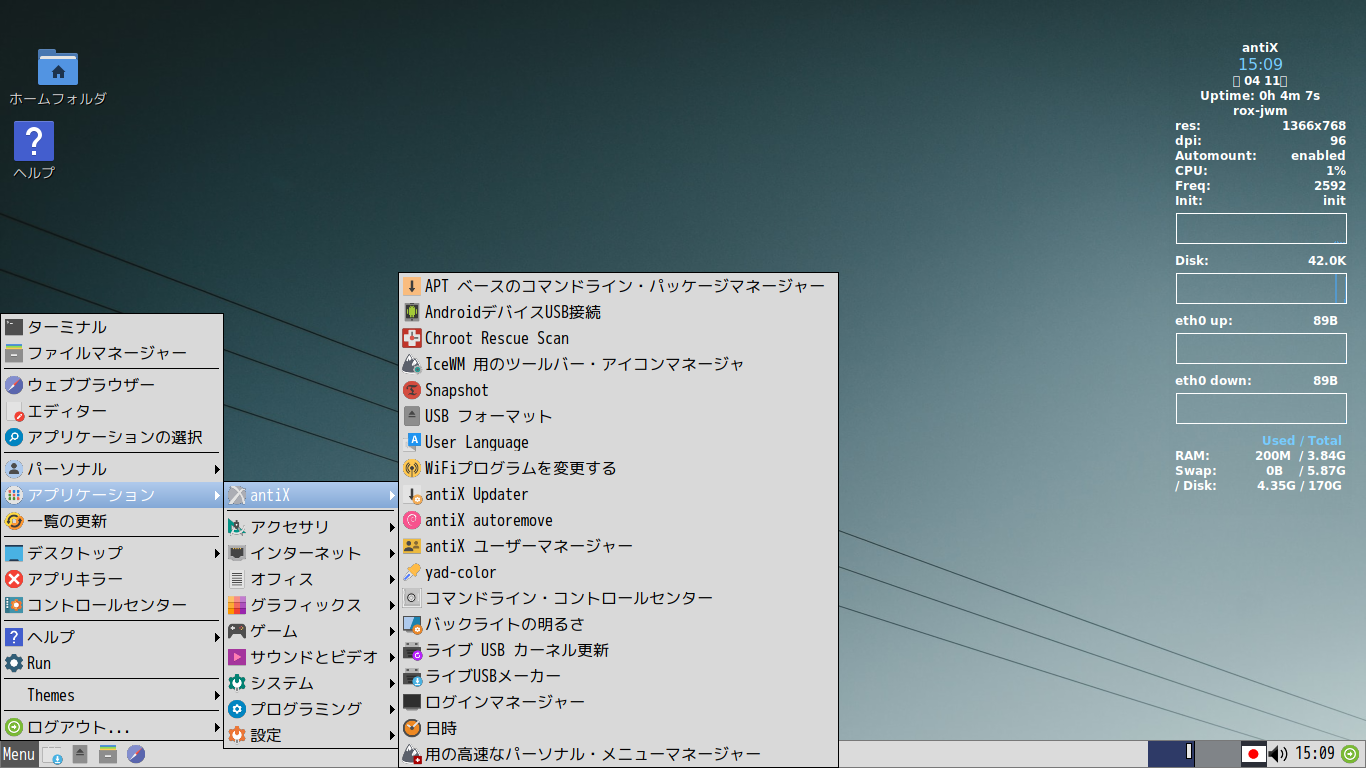Click the コントロールセンター icon
The width and height of the screenshot is (1366, 768).
[14, 605]
